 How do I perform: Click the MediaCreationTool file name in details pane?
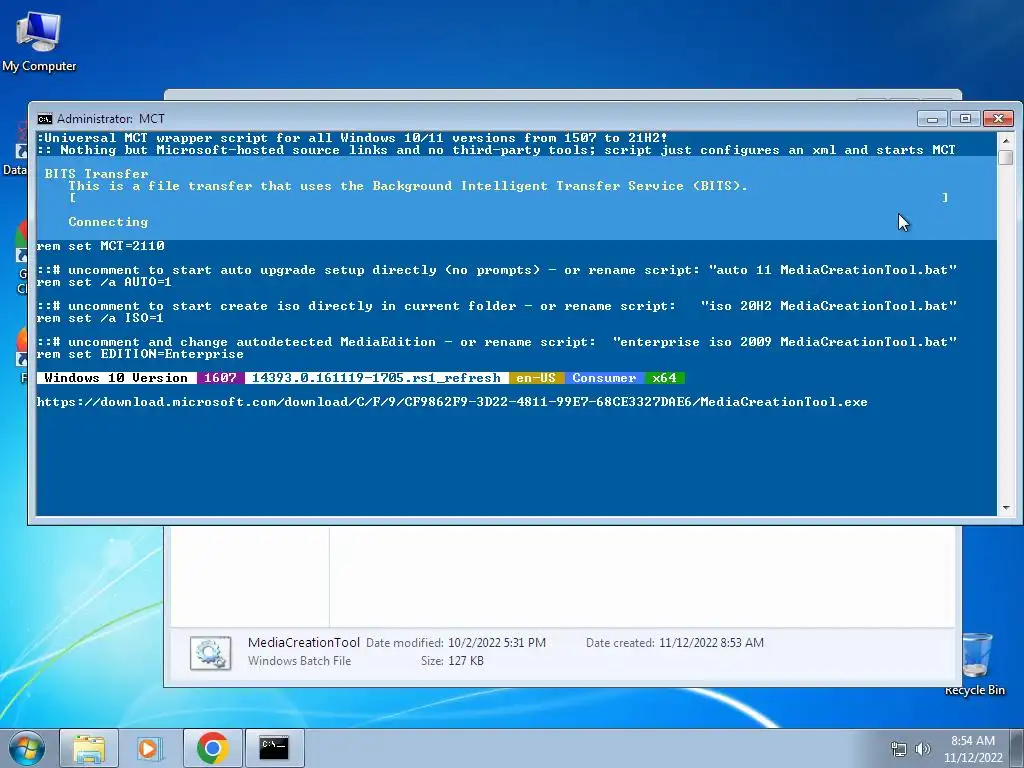click(304, 643)
